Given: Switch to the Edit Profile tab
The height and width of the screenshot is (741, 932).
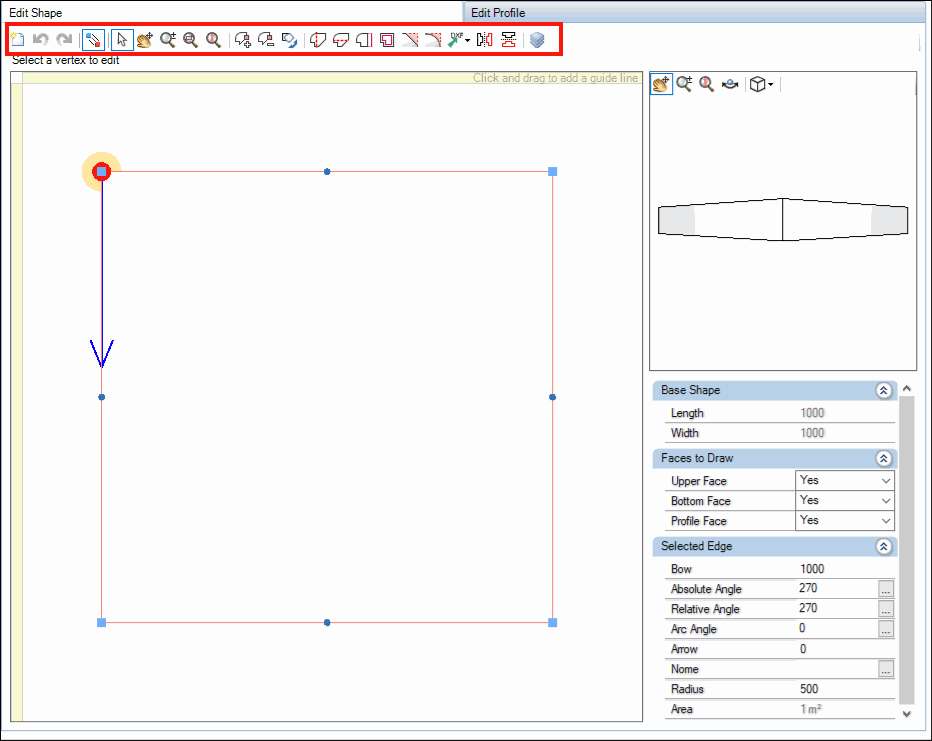Looking at the screenshot, I should point(498,12).
